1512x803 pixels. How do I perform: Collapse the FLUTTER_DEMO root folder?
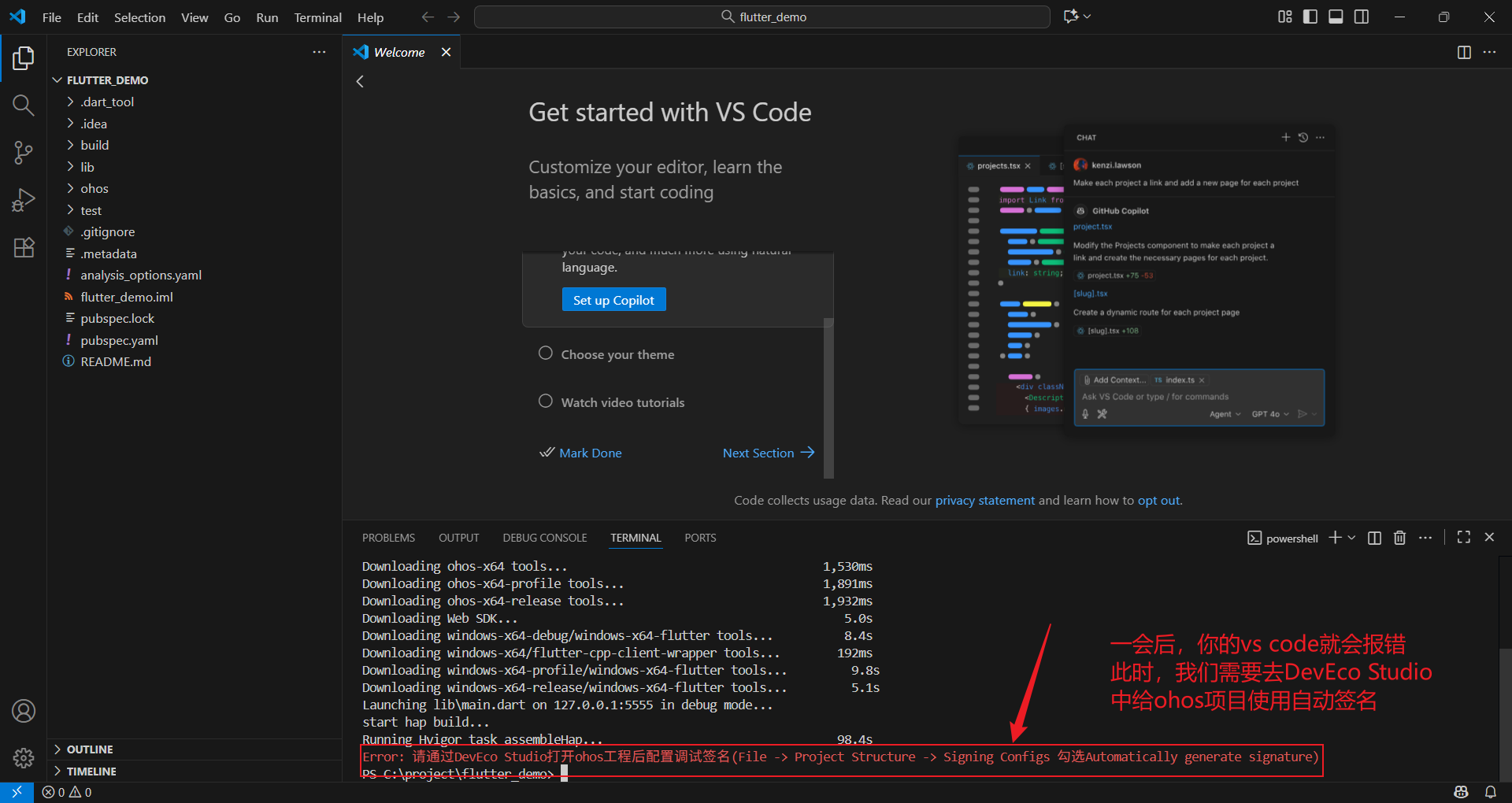tap(195, 80)
